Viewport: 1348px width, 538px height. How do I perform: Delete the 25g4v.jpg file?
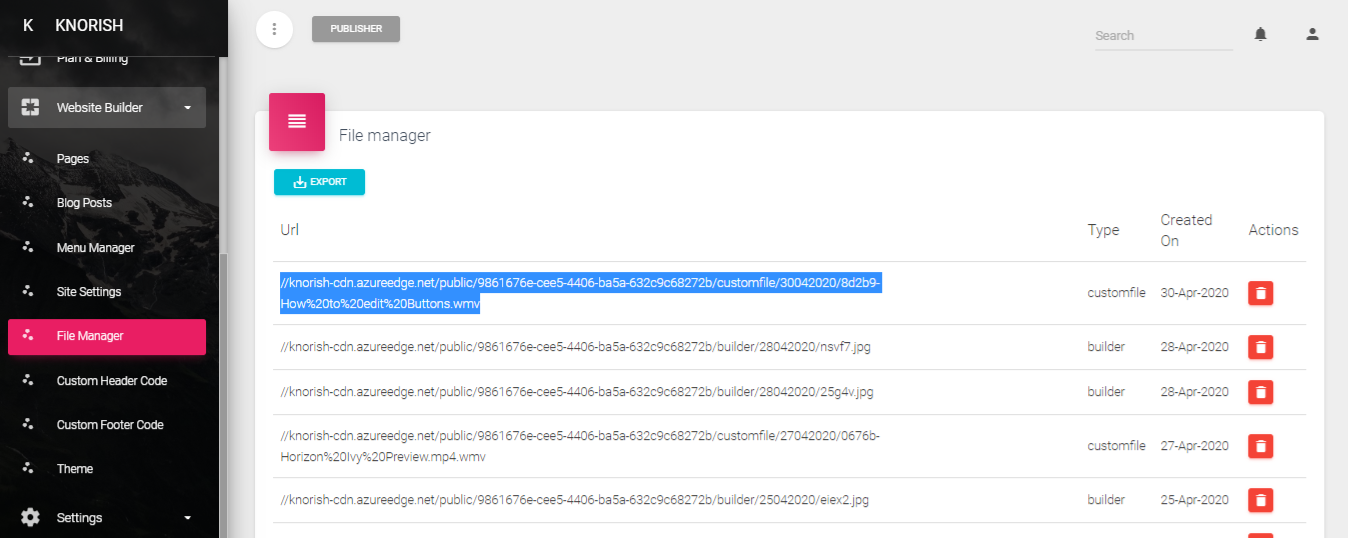1261,392
